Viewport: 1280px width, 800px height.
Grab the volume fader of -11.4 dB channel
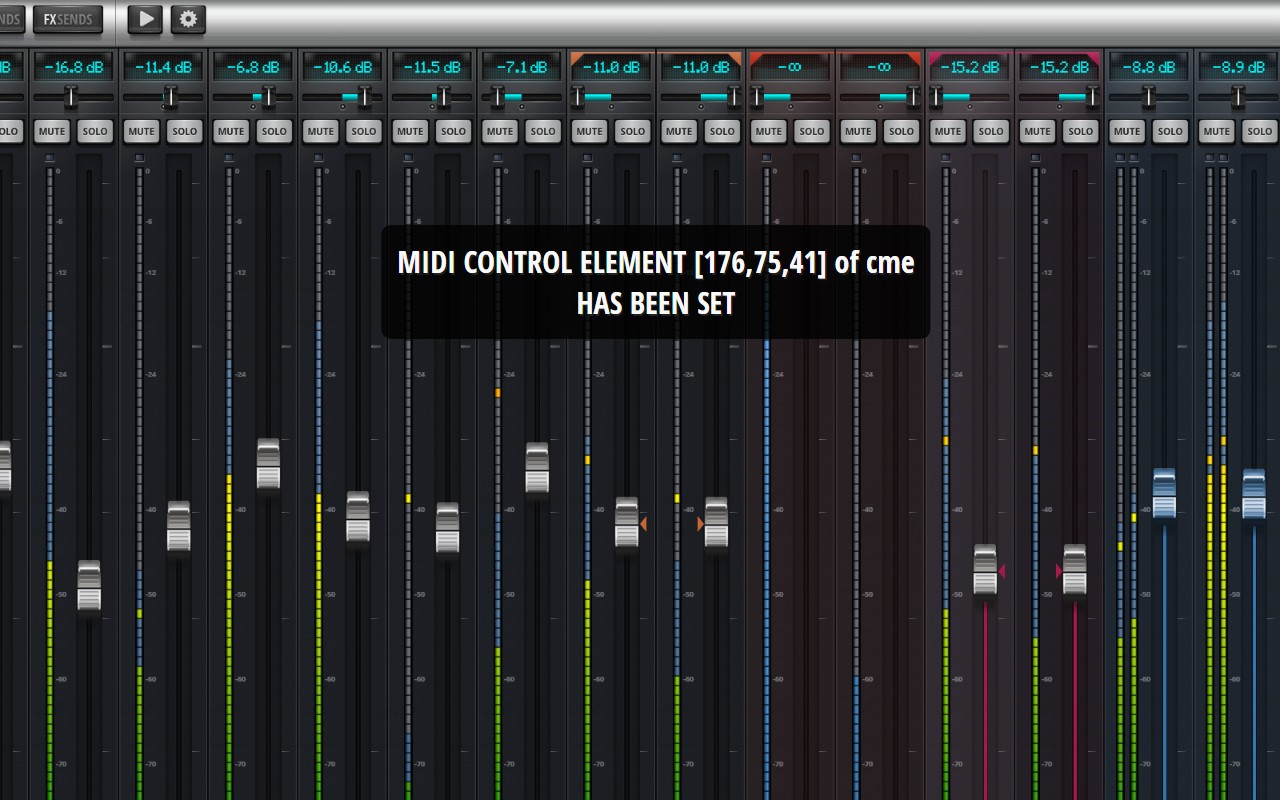point(179,527)
